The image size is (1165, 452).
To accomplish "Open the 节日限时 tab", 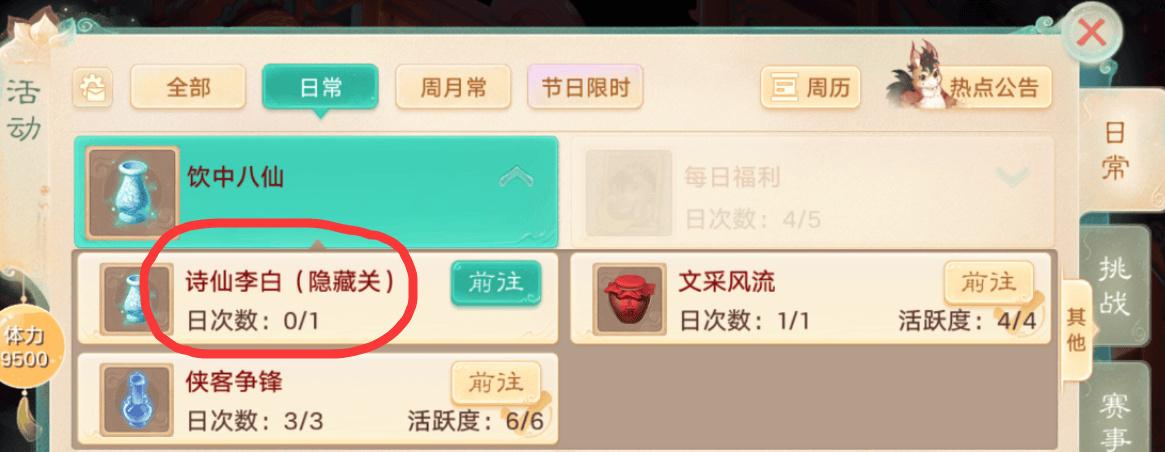I will pos(585,88).
